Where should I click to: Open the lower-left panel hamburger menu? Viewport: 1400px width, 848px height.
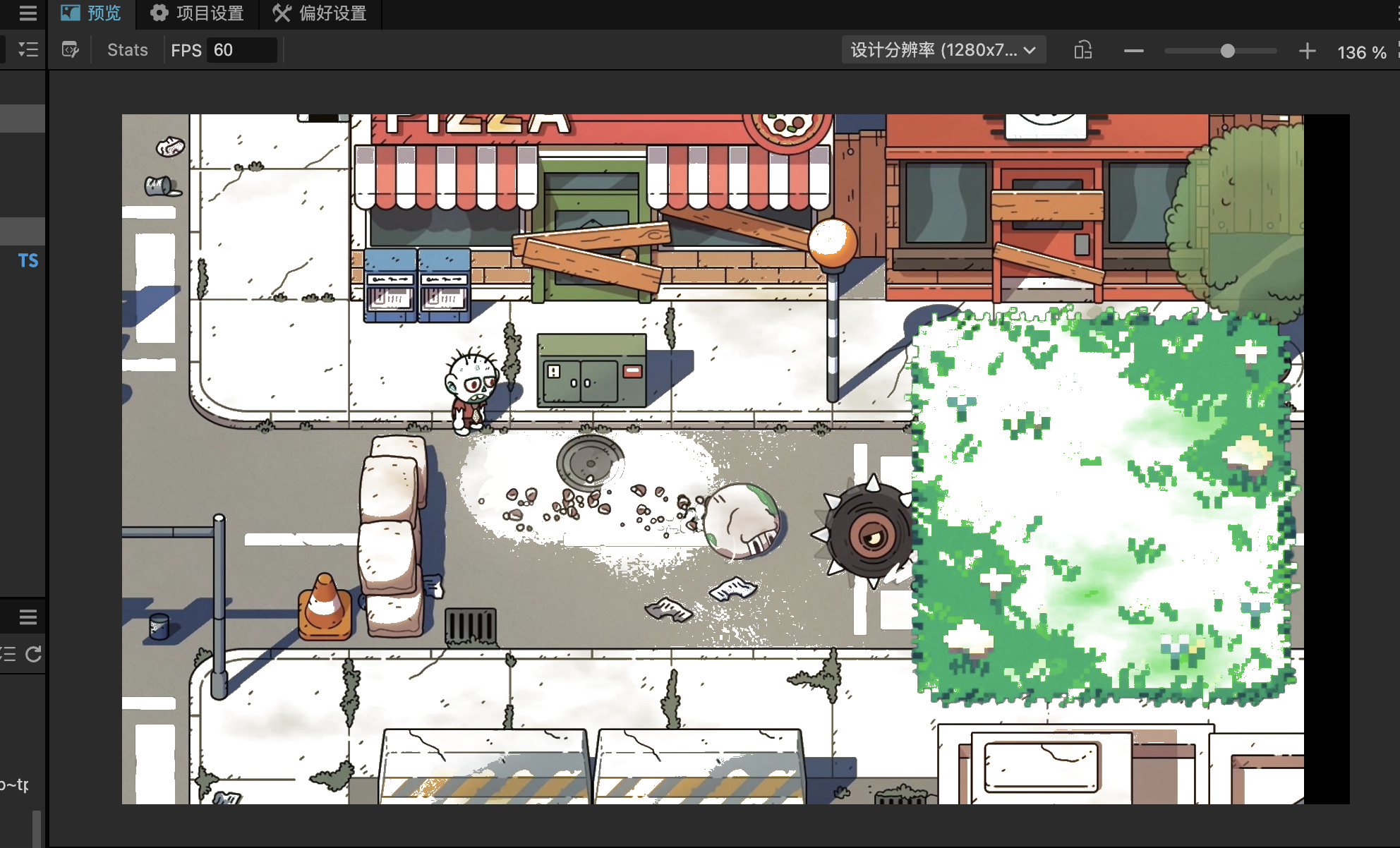28,617
